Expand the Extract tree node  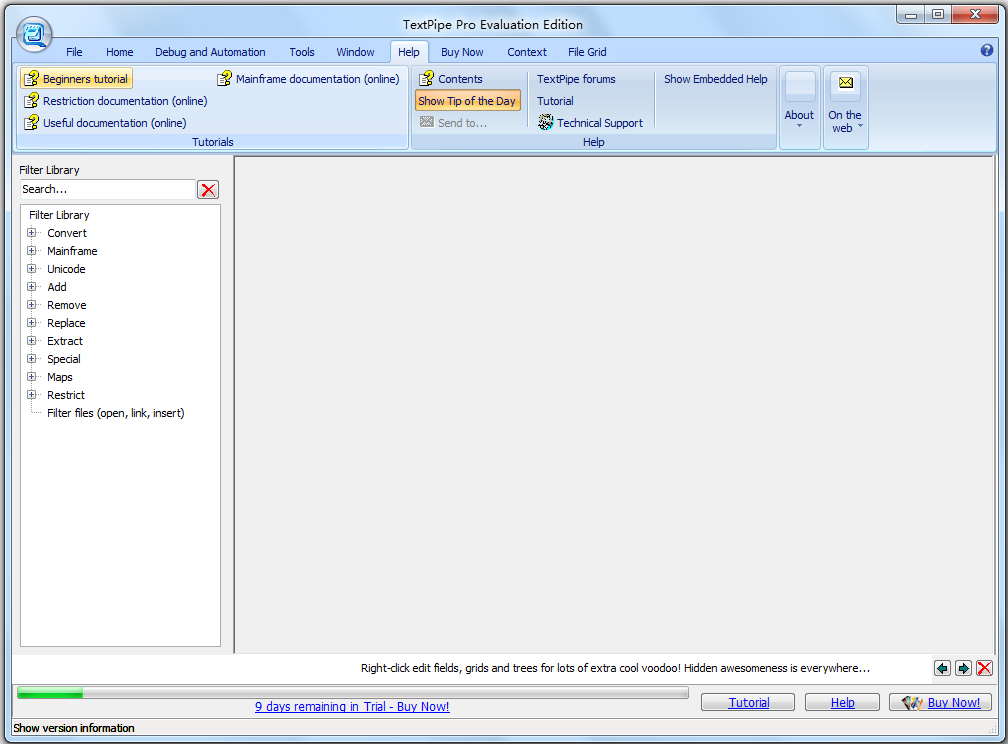click(x=31, y=341)
